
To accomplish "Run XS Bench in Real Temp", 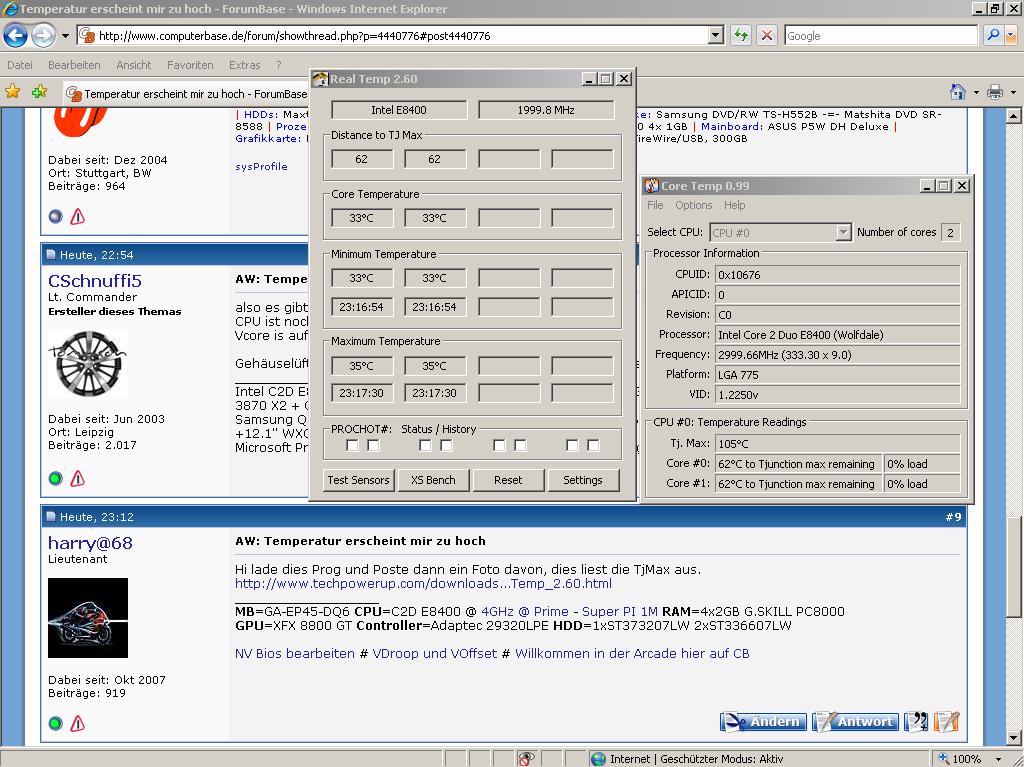I will 433,480.
